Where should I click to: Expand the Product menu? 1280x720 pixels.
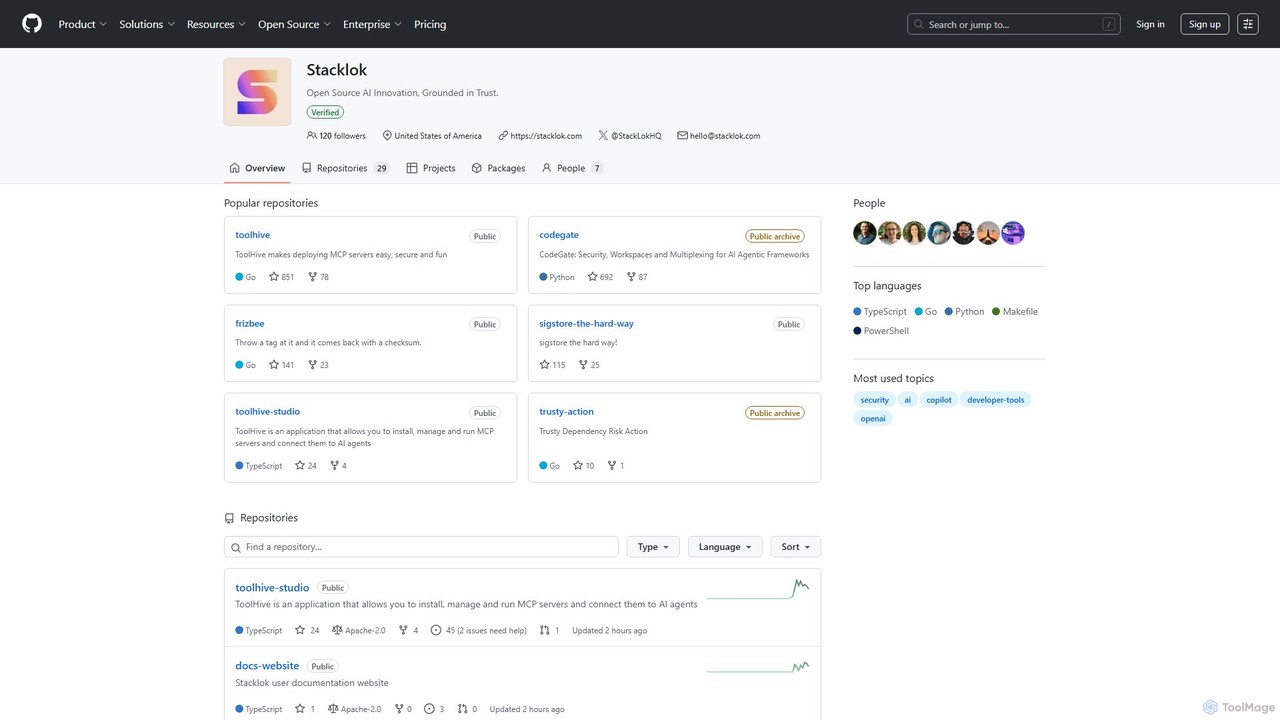tap(82, 24)
